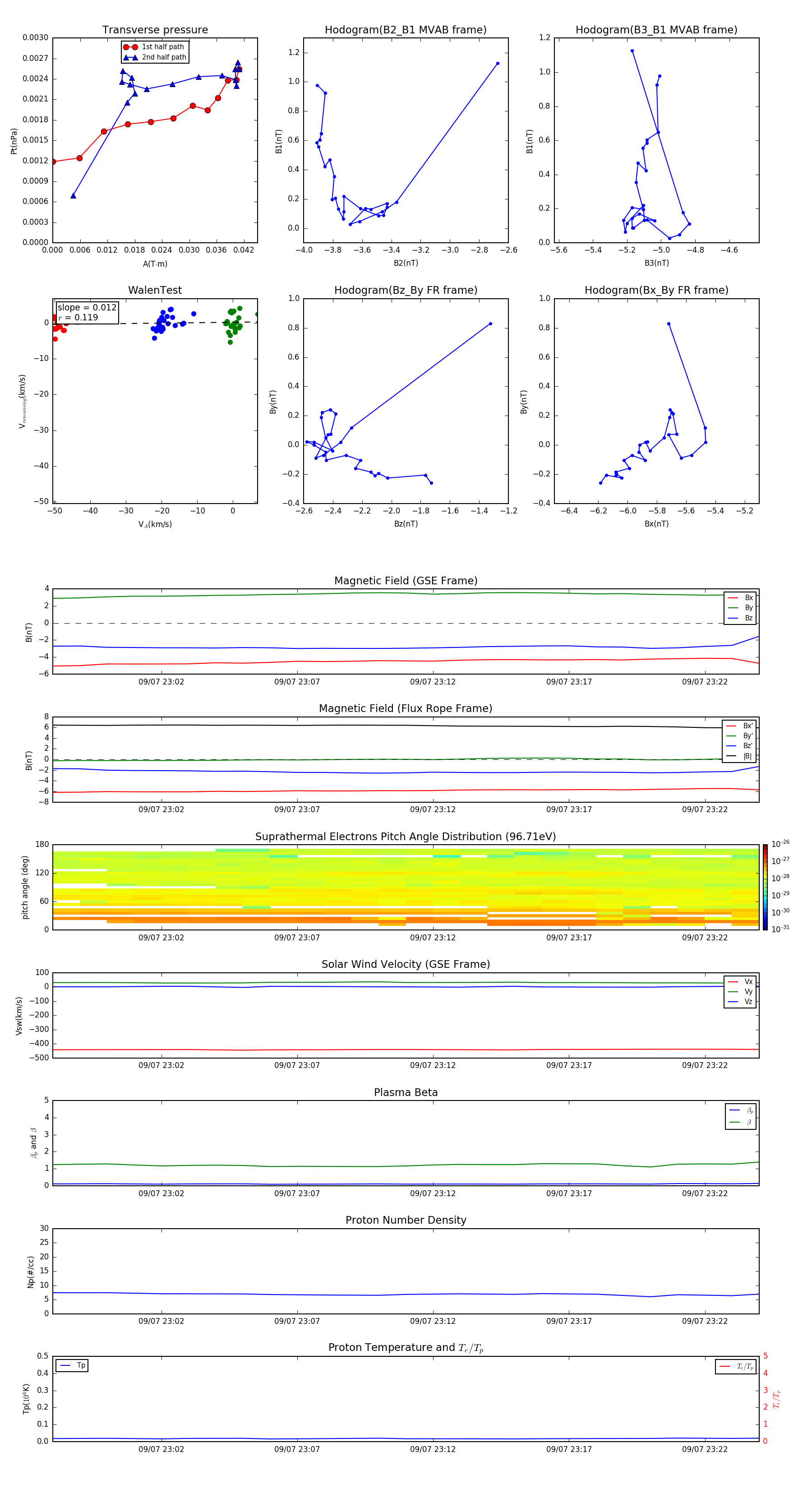Click the 'Magnetic Field (Flux Rope Frame)' title
Screen dimensions: 812x1489
406,709
